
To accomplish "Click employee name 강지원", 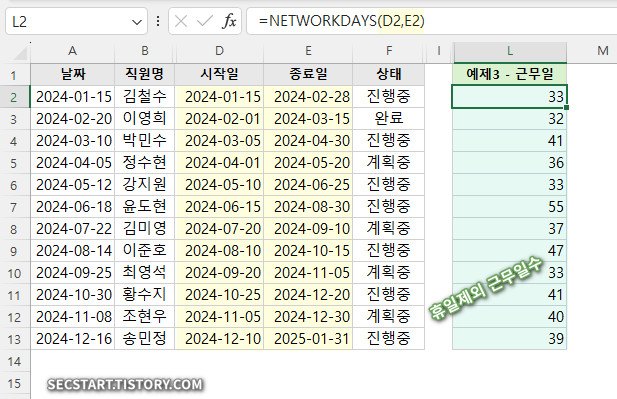I will point(144,185).
